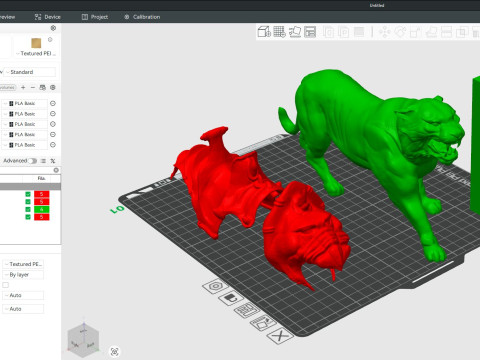Click the Add object cube icon
This screenshot has width=480, height=360.
[x=264, y=32]
